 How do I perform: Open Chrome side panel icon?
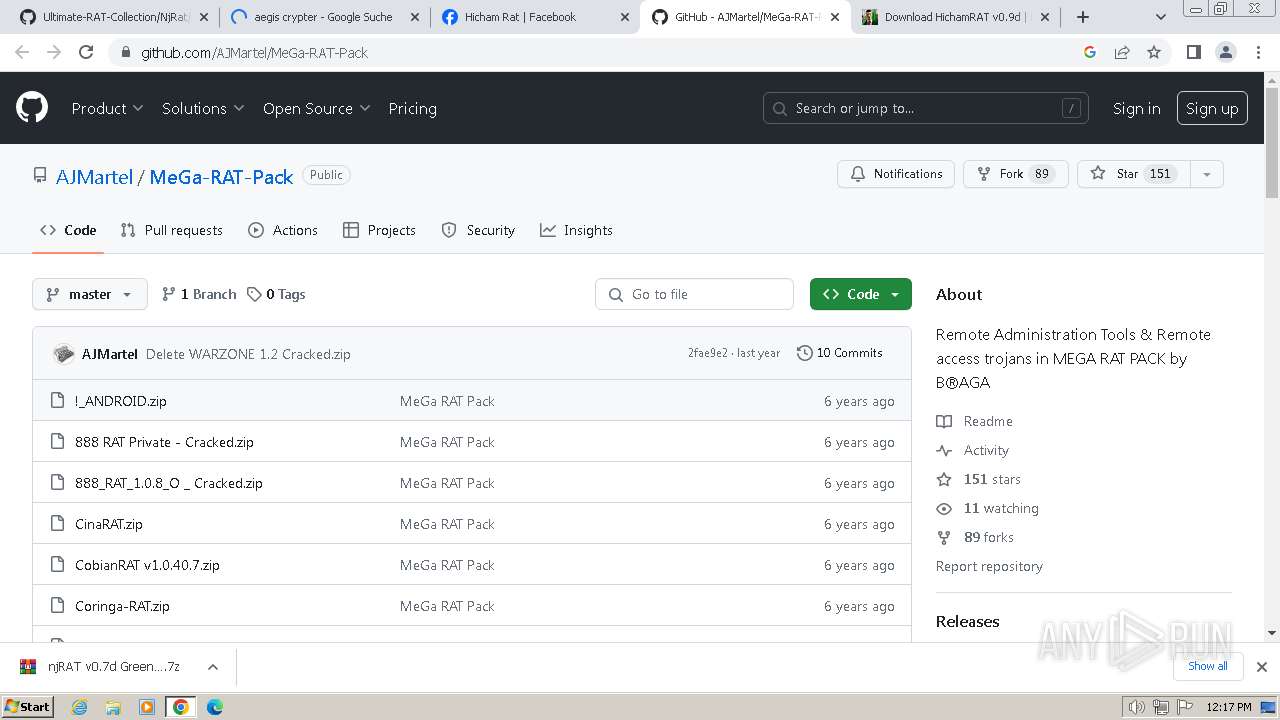coord(1193,52)
